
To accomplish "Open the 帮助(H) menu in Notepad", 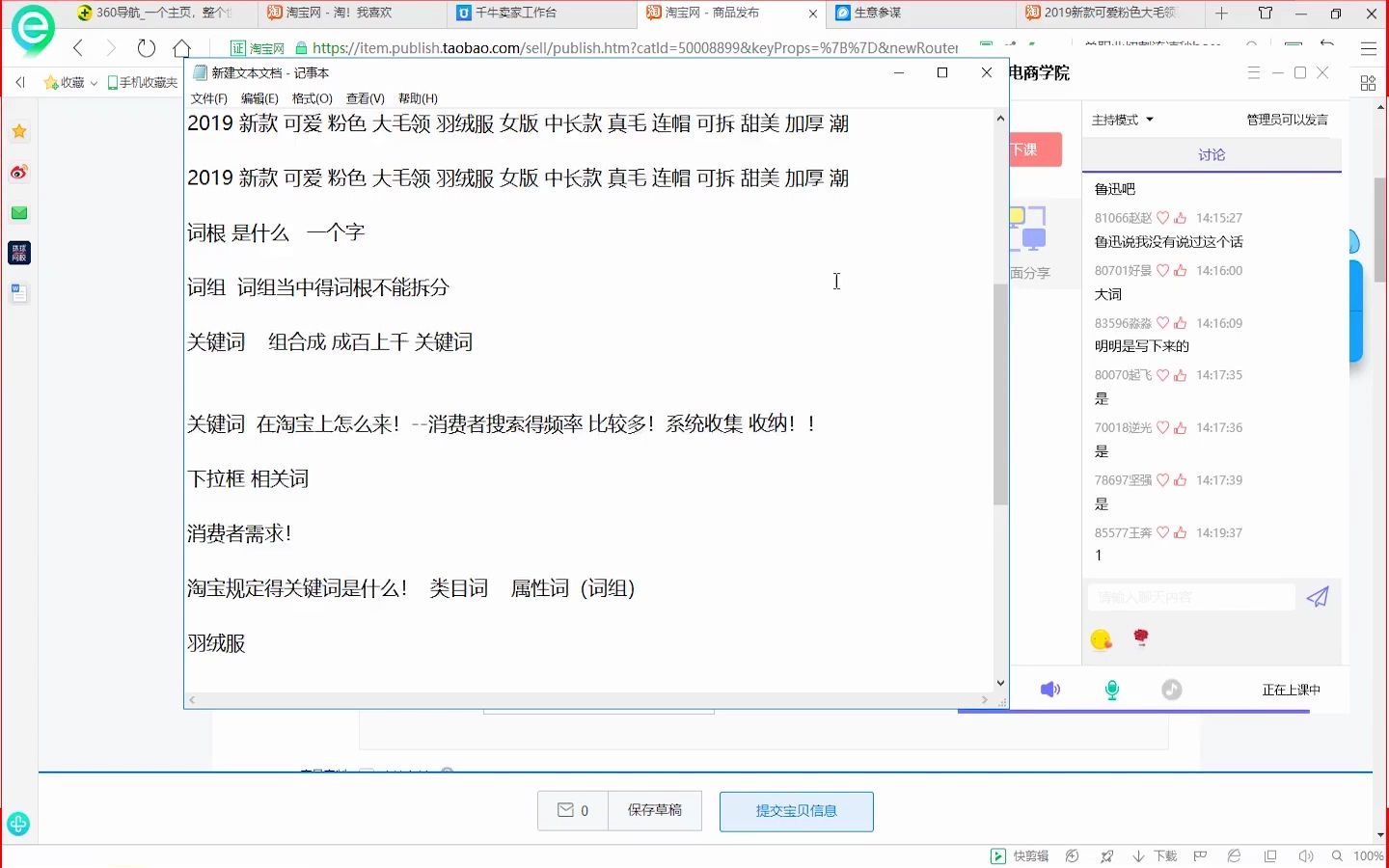I will [x=418, y=98].
